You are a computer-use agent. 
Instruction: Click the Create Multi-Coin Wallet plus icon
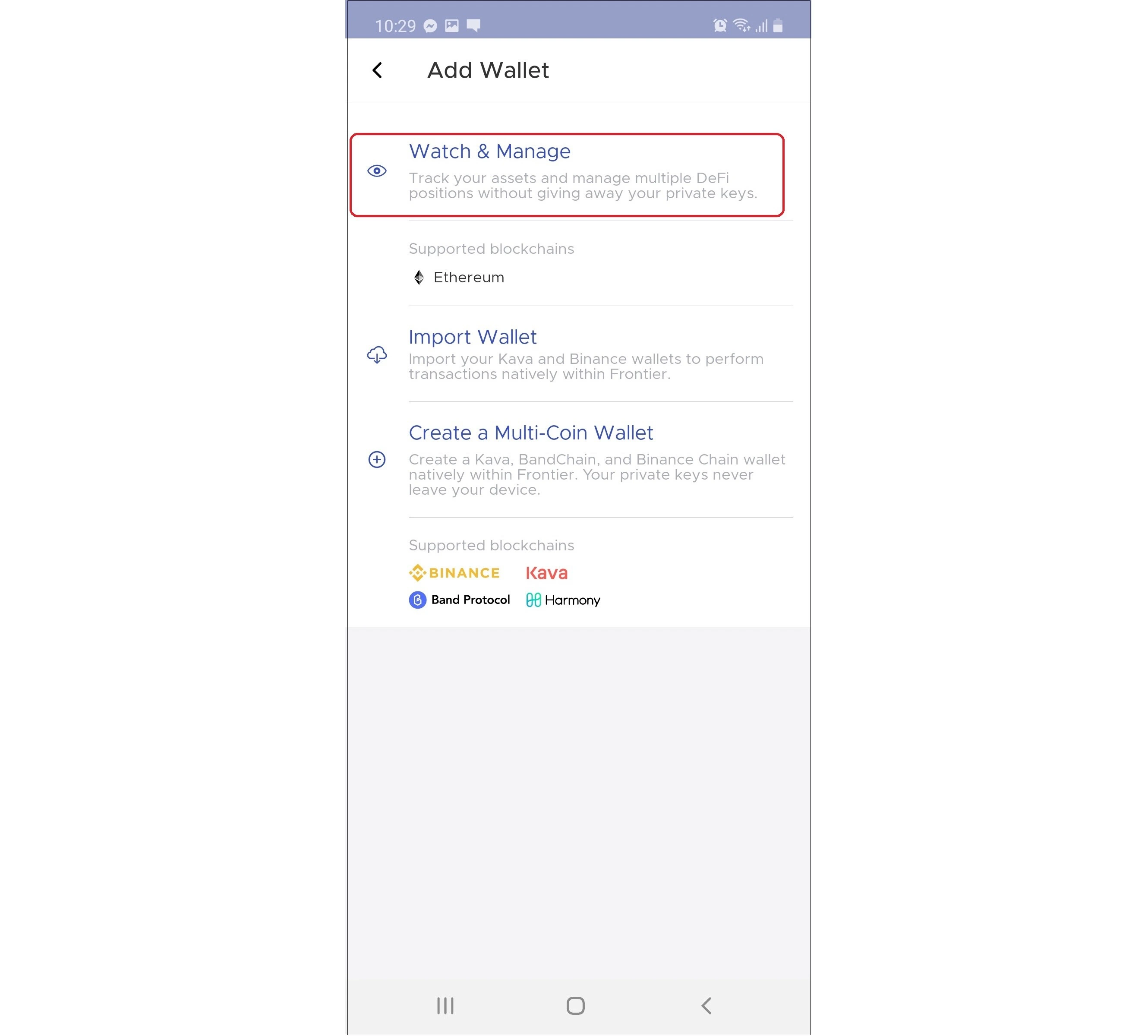[377, 459]
